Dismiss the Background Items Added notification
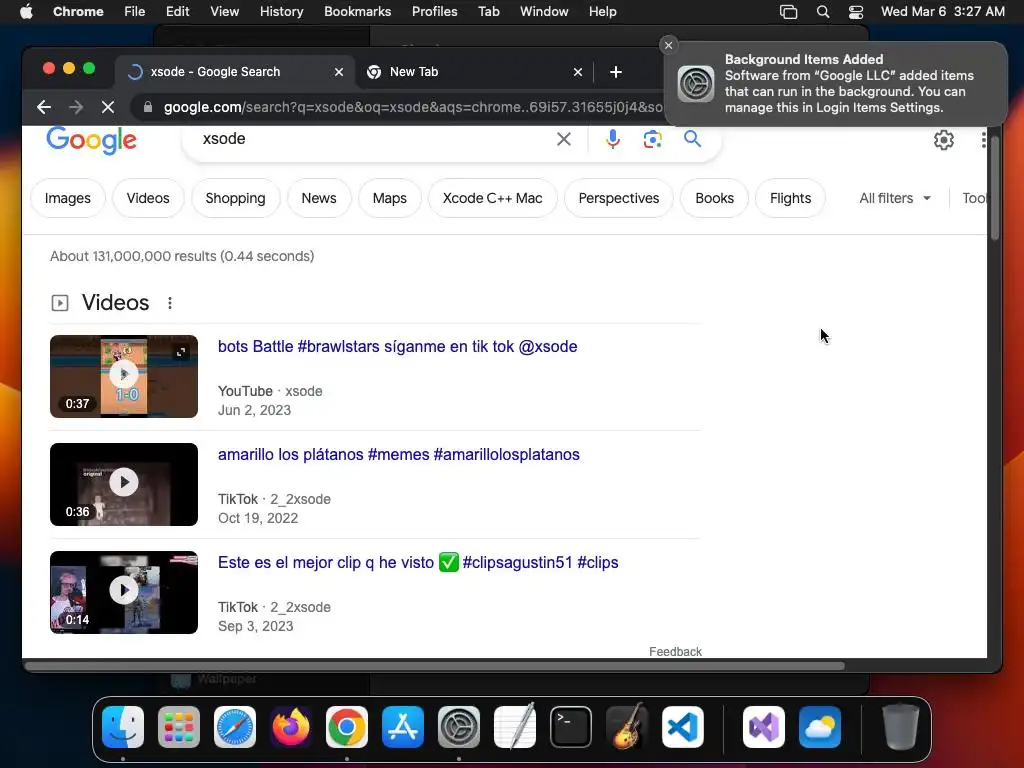1024x768 pixels. coord(668,45)
